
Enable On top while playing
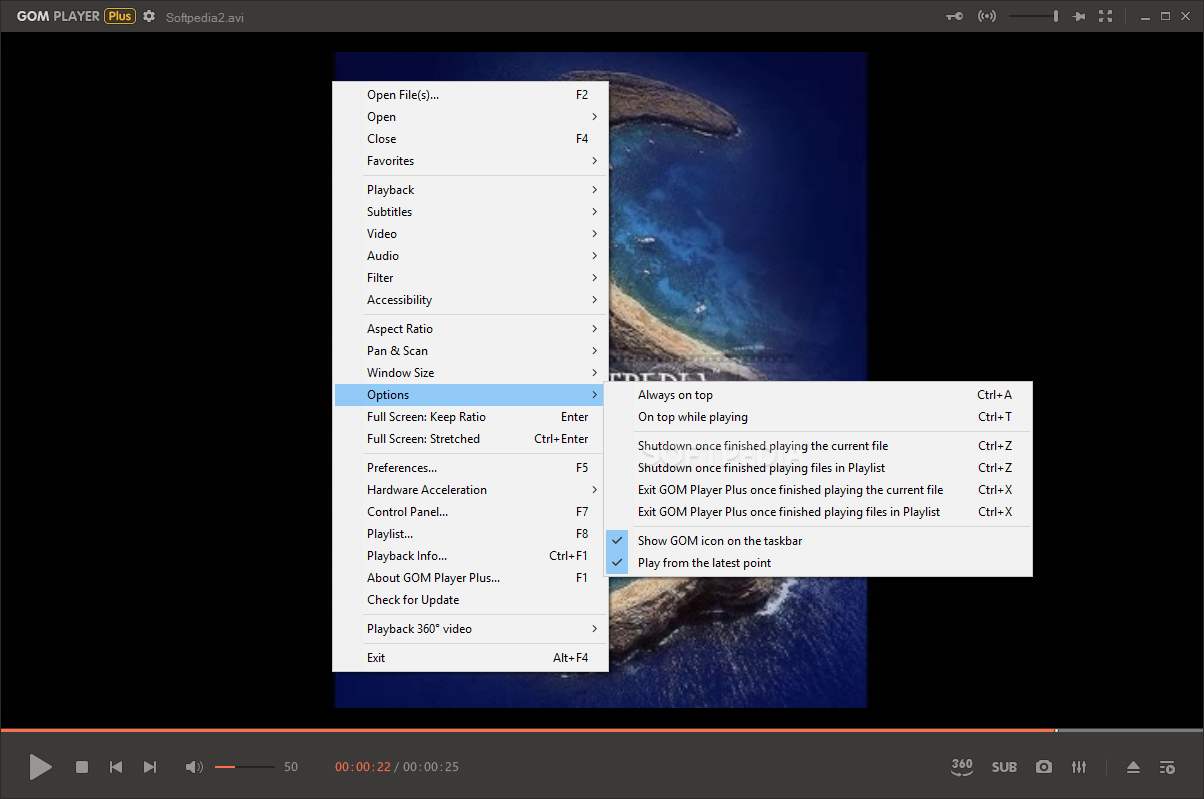[818, 417]
